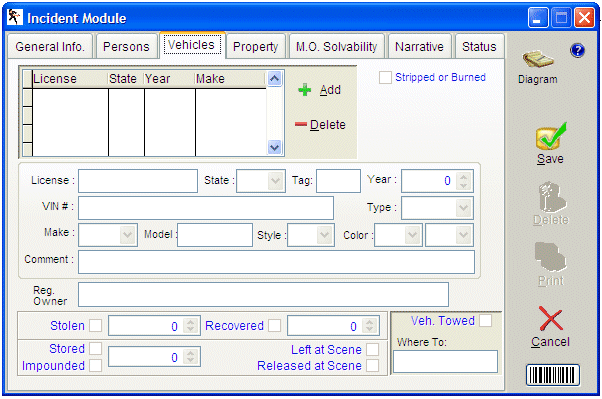
Task: Click the red minus Delete vehicle icon
Action: click(x=301, y=124)
